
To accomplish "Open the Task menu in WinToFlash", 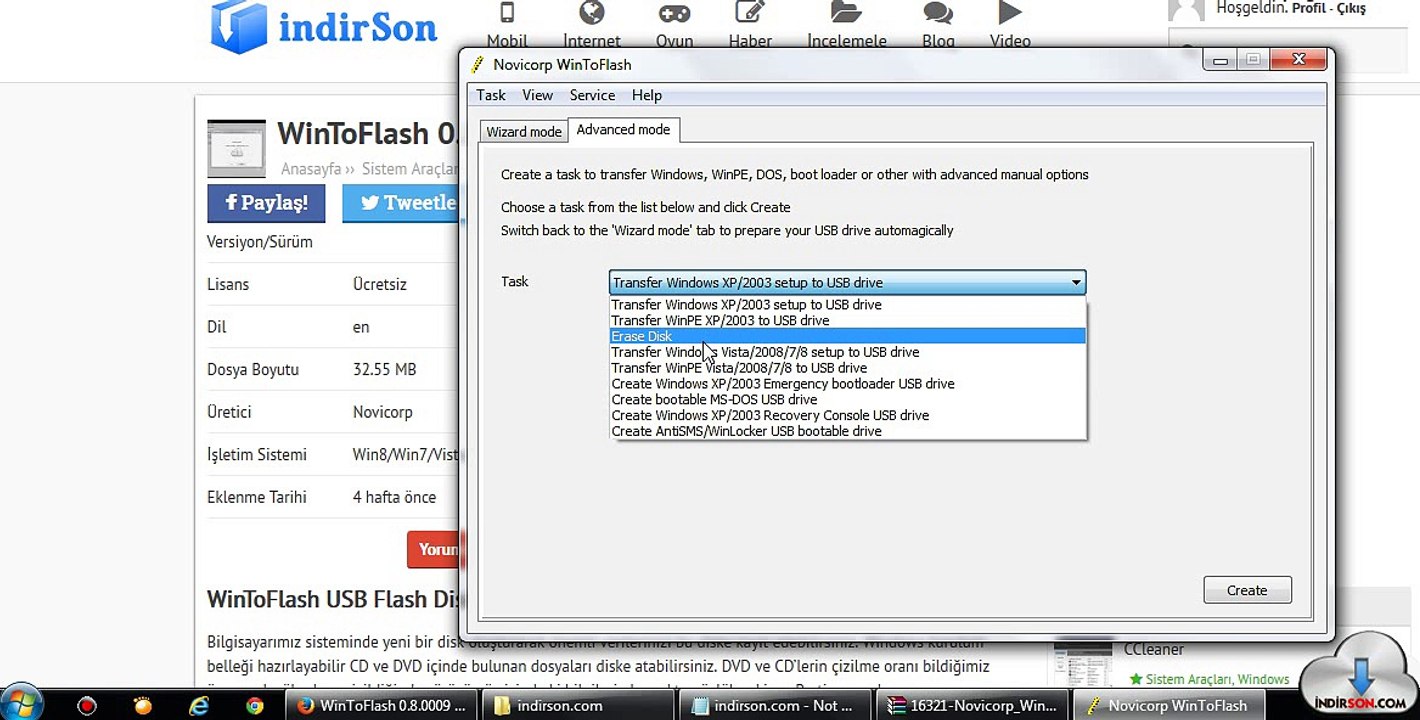I will click(491, 95).
